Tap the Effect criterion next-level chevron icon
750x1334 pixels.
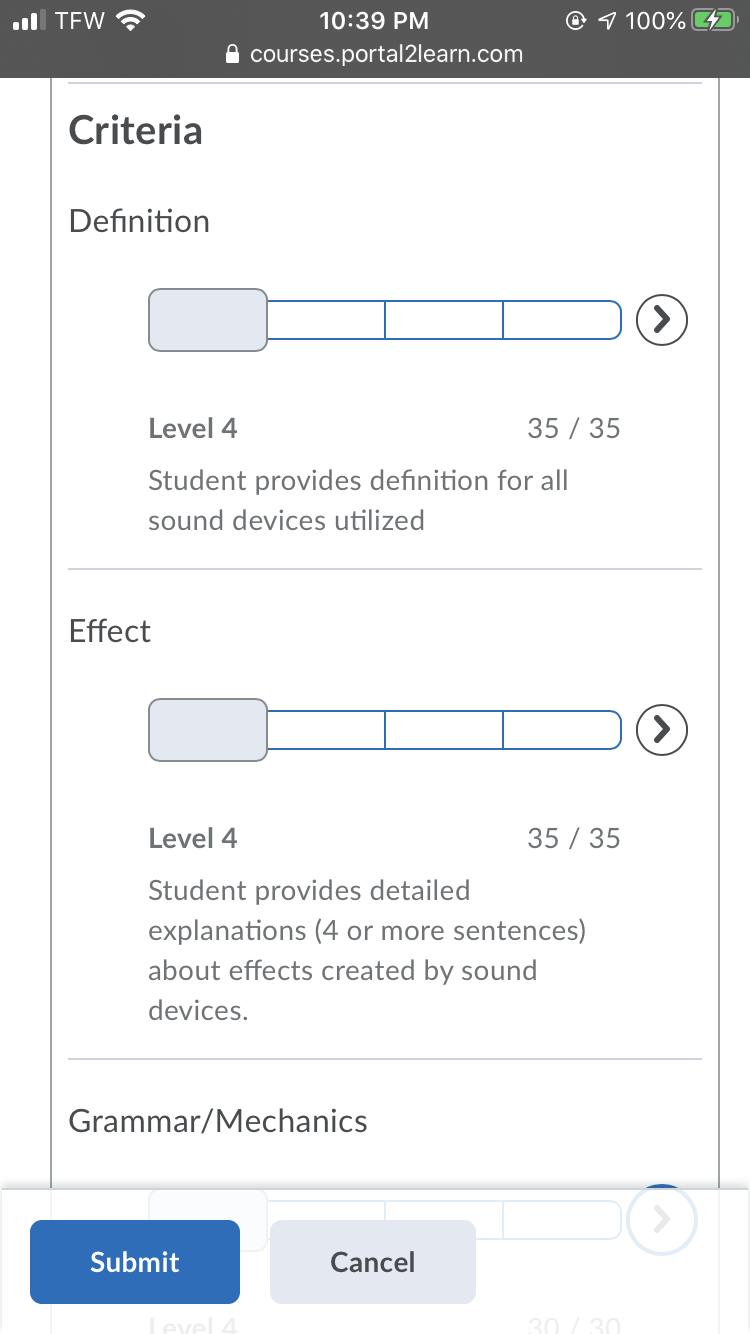(x=663, y=728)
